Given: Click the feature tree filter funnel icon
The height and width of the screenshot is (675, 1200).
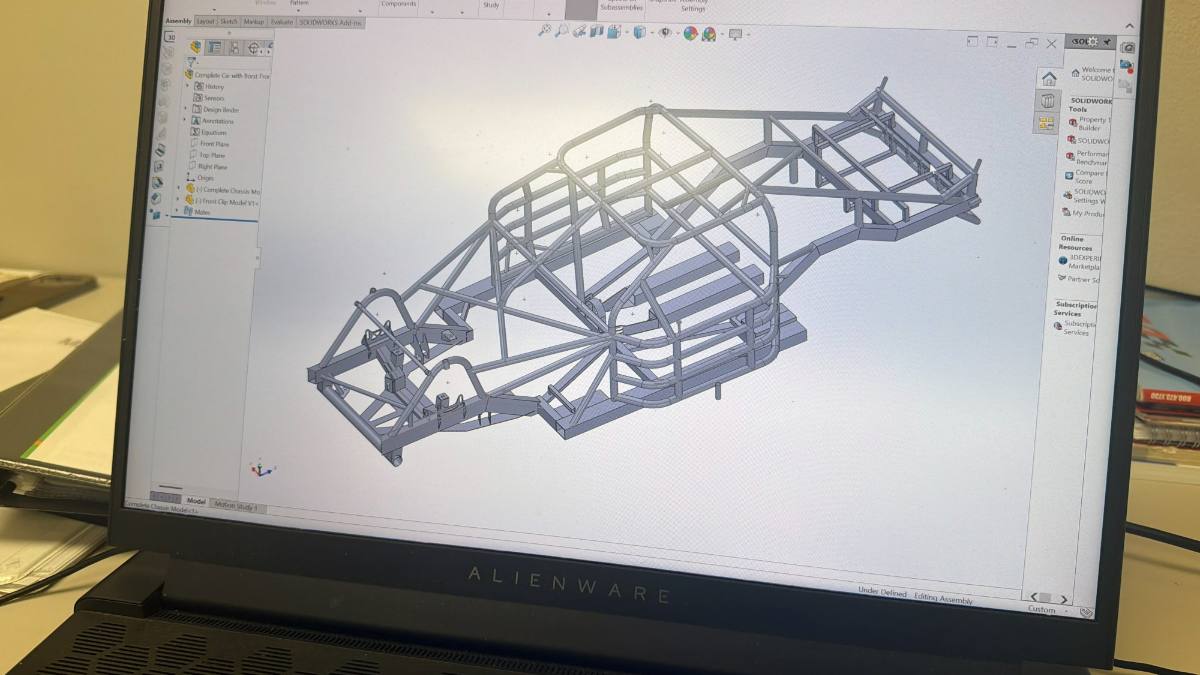Looking at the screenshot, I should coord(190,62).
